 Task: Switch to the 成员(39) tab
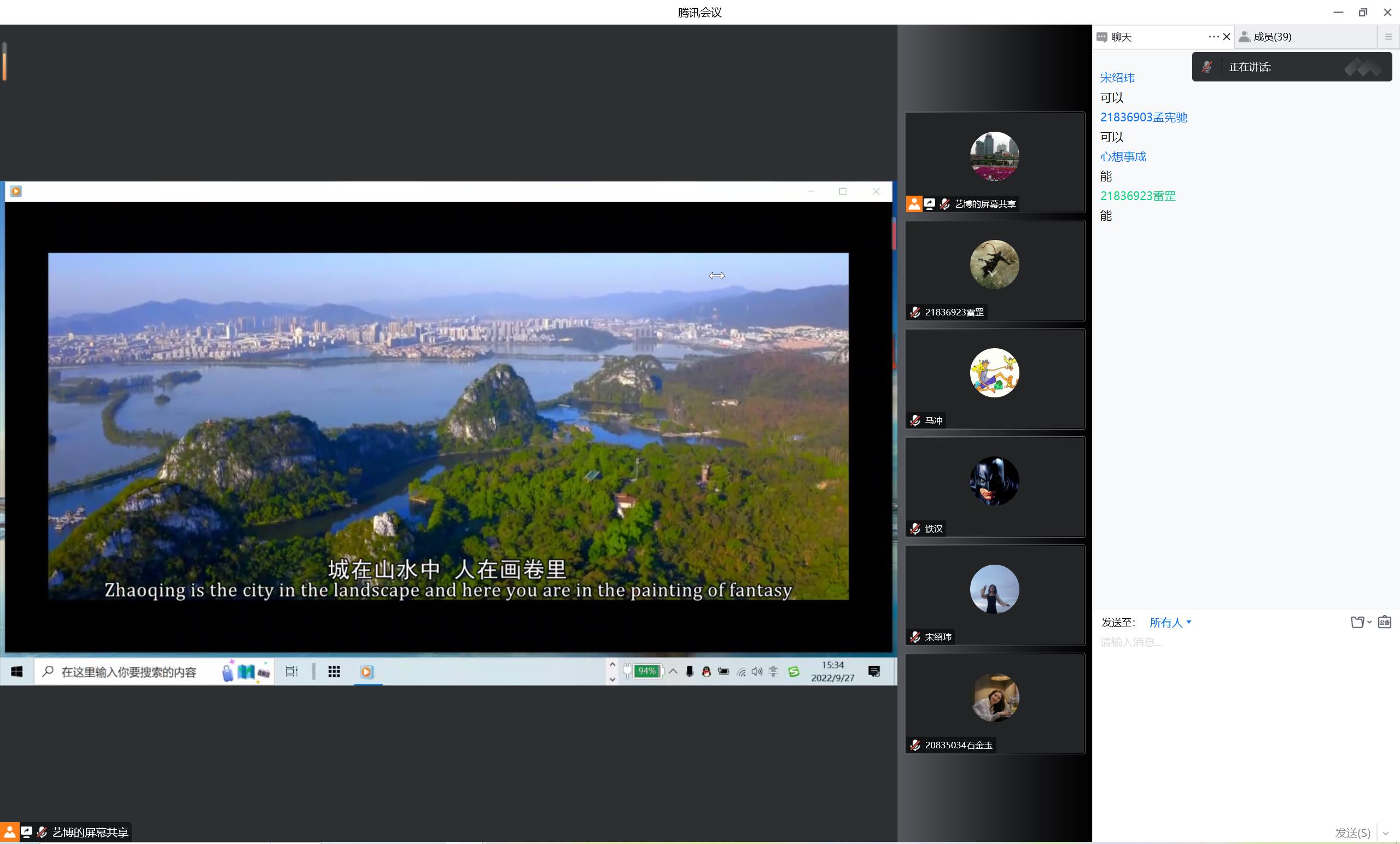[1271, 37]
